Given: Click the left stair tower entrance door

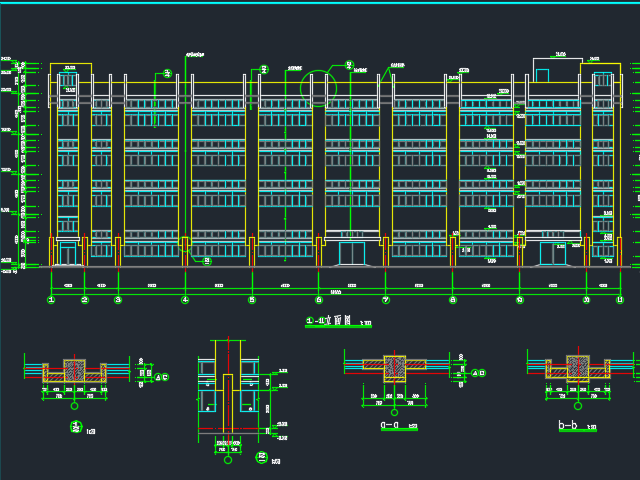Looking at the screenshot, I should (x=68, y=254).
